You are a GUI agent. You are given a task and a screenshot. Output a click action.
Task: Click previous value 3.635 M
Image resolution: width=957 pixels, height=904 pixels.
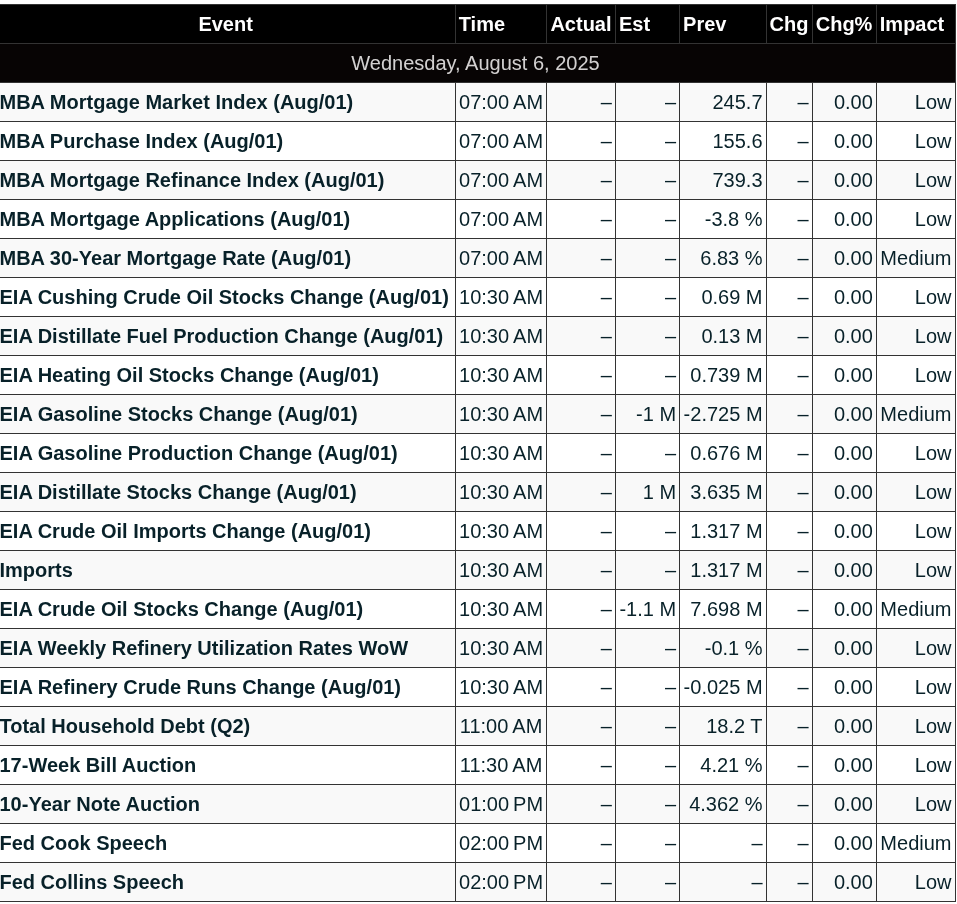[726, 493]
